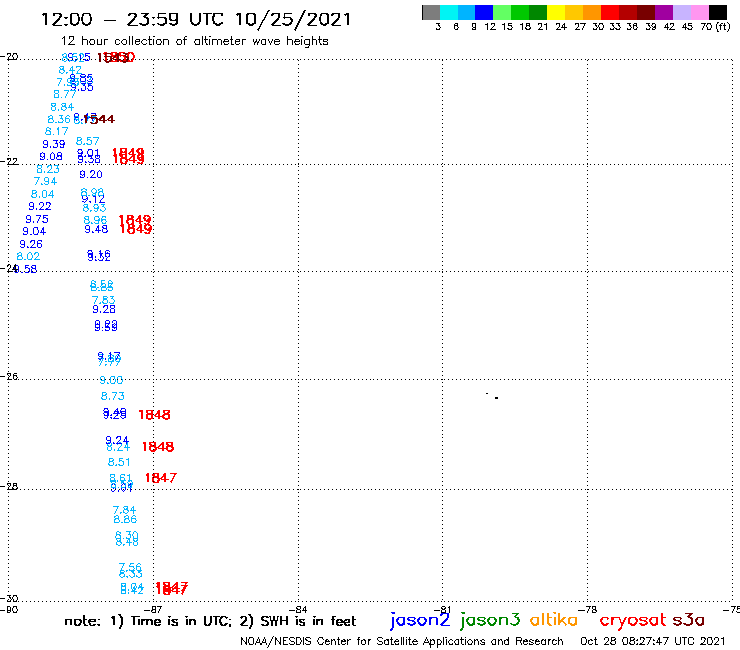Click the wave height value 8.73
This screenshot has height=650, width=740.
pos(113,396)
